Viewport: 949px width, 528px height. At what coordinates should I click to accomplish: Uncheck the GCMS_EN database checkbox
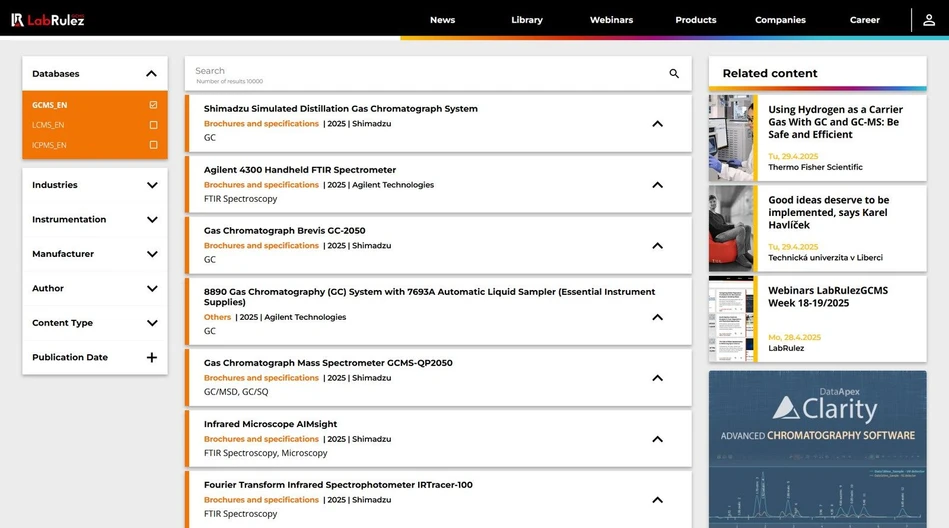coord(153,105)
